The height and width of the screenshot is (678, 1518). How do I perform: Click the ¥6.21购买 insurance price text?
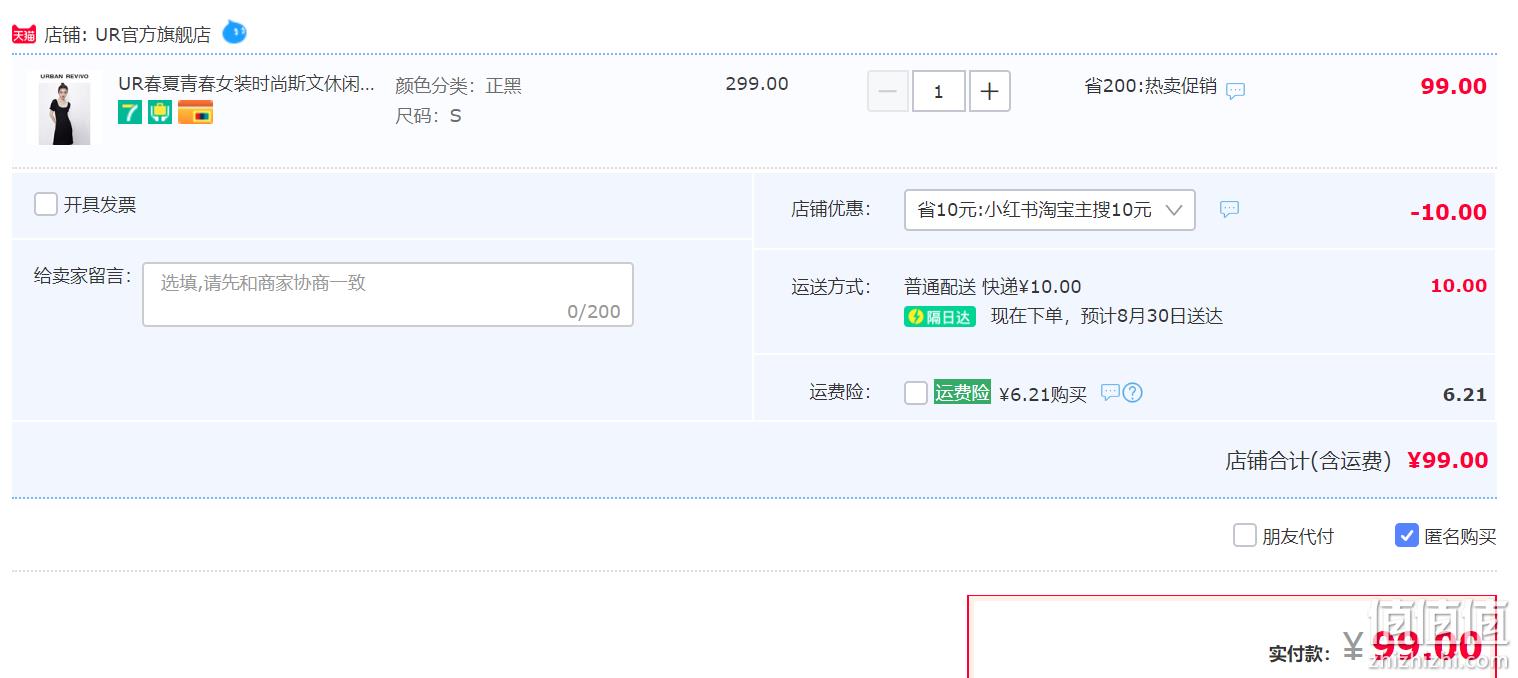click(x=1043, y=394)
